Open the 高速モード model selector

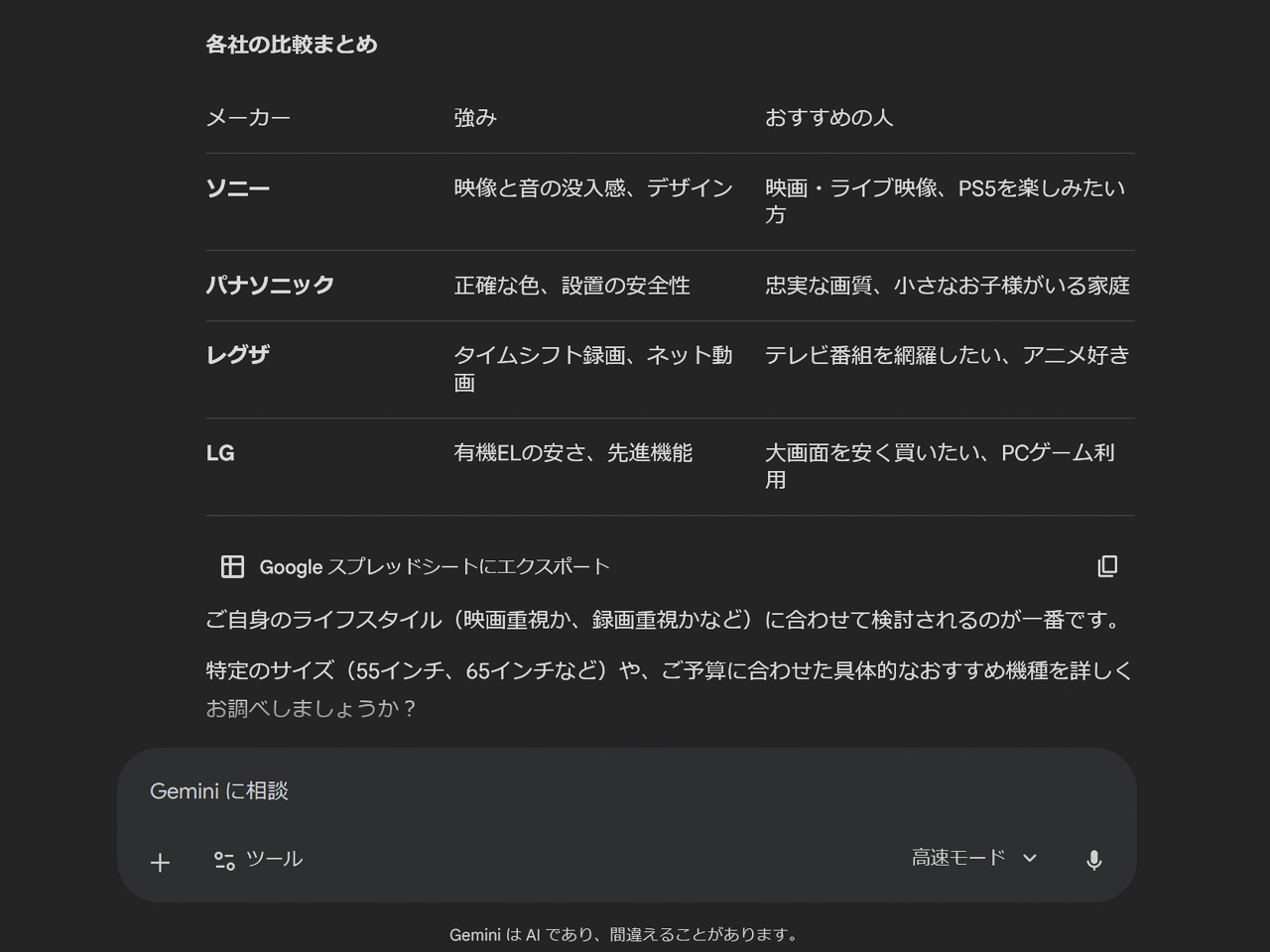pos(973,858)
